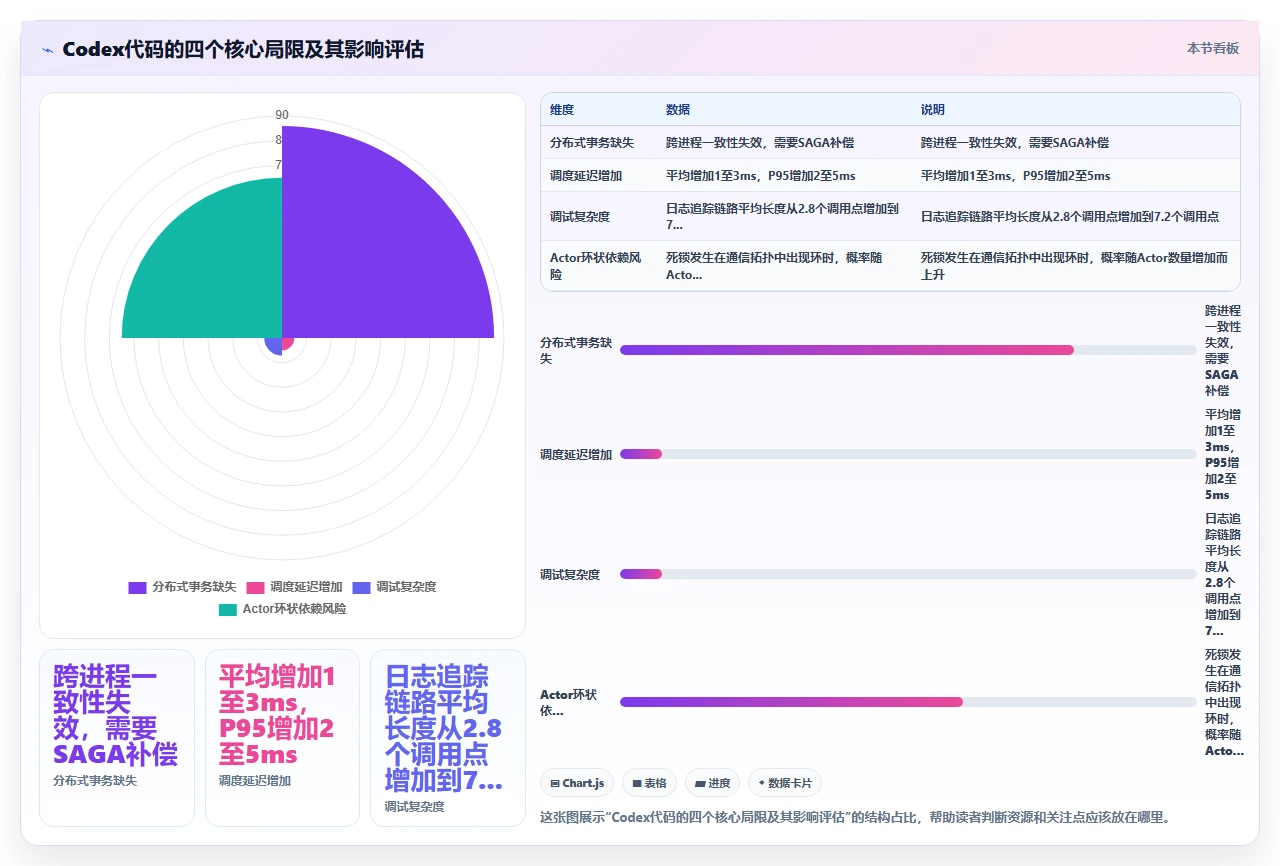The image size is (1280, 866).
Task: Click the 进度 tag button
Action: (x=712, y=783)
